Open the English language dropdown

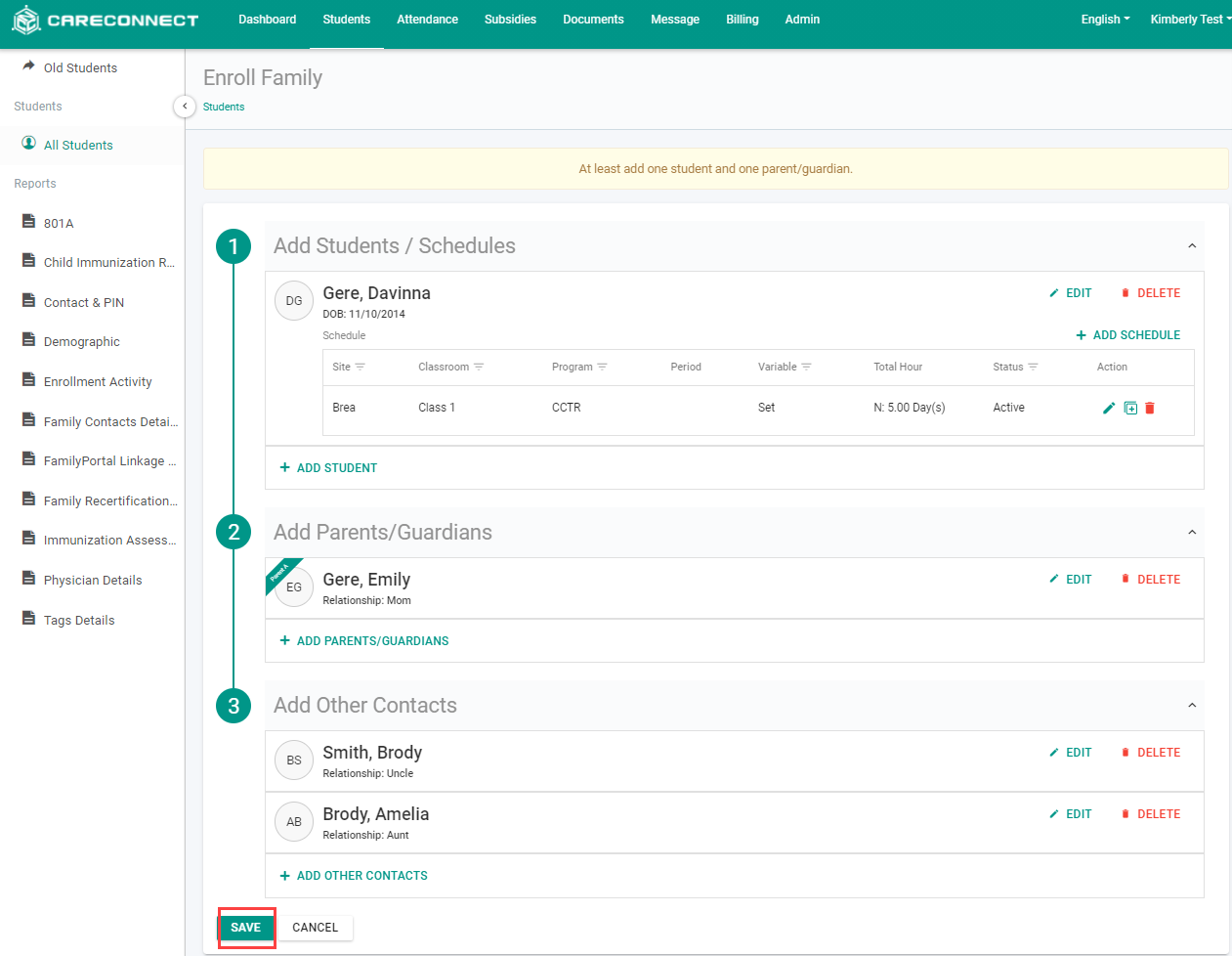click(x=1105, y=20)
